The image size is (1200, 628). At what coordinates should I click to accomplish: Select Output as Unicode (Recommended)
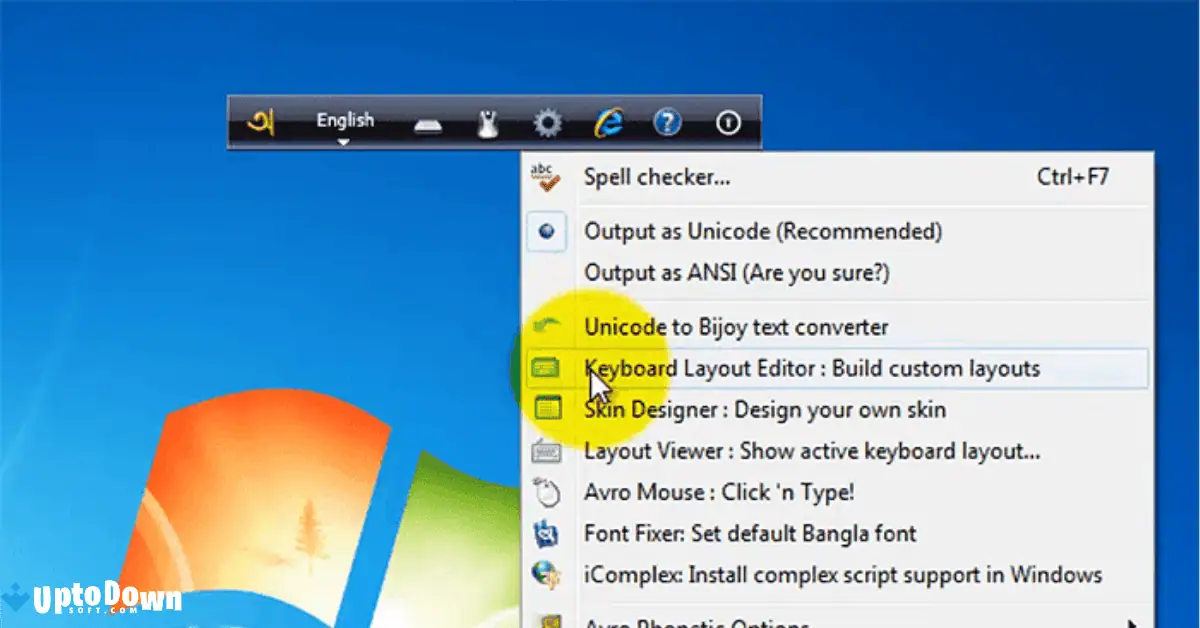point(762,231)
